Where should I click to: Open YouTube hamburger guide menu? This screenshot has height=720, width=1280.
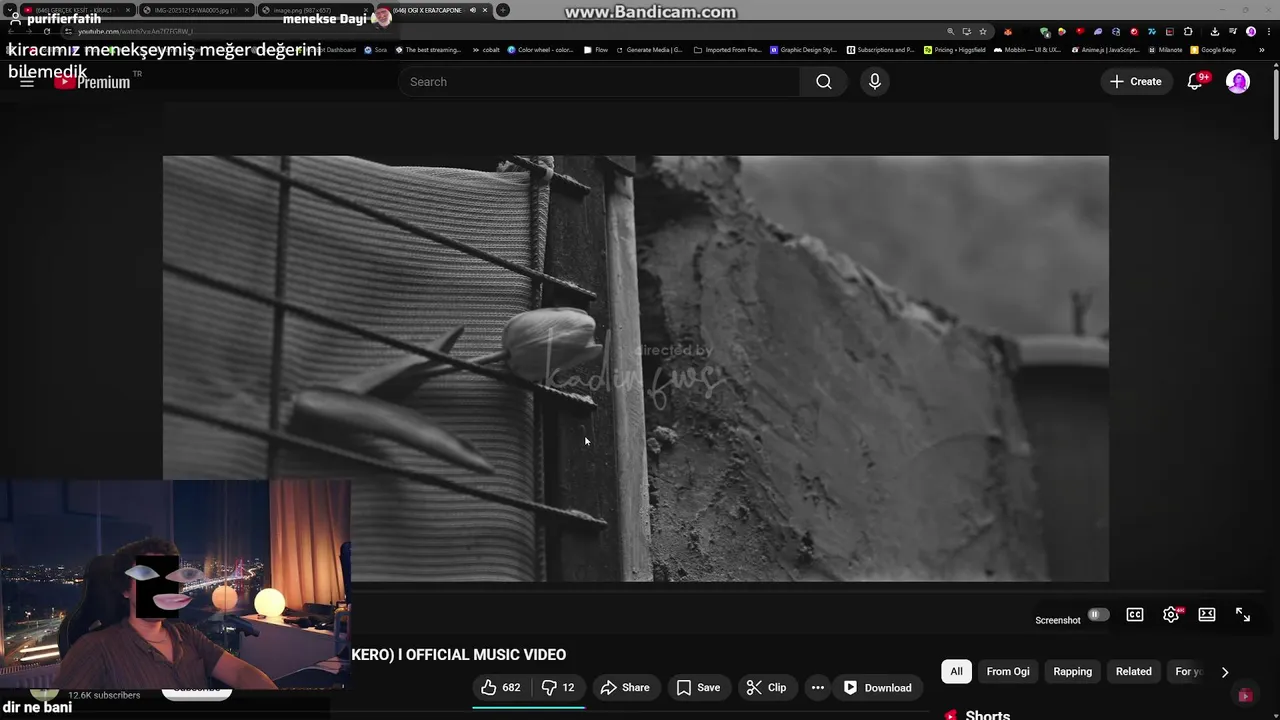(27, 82)
